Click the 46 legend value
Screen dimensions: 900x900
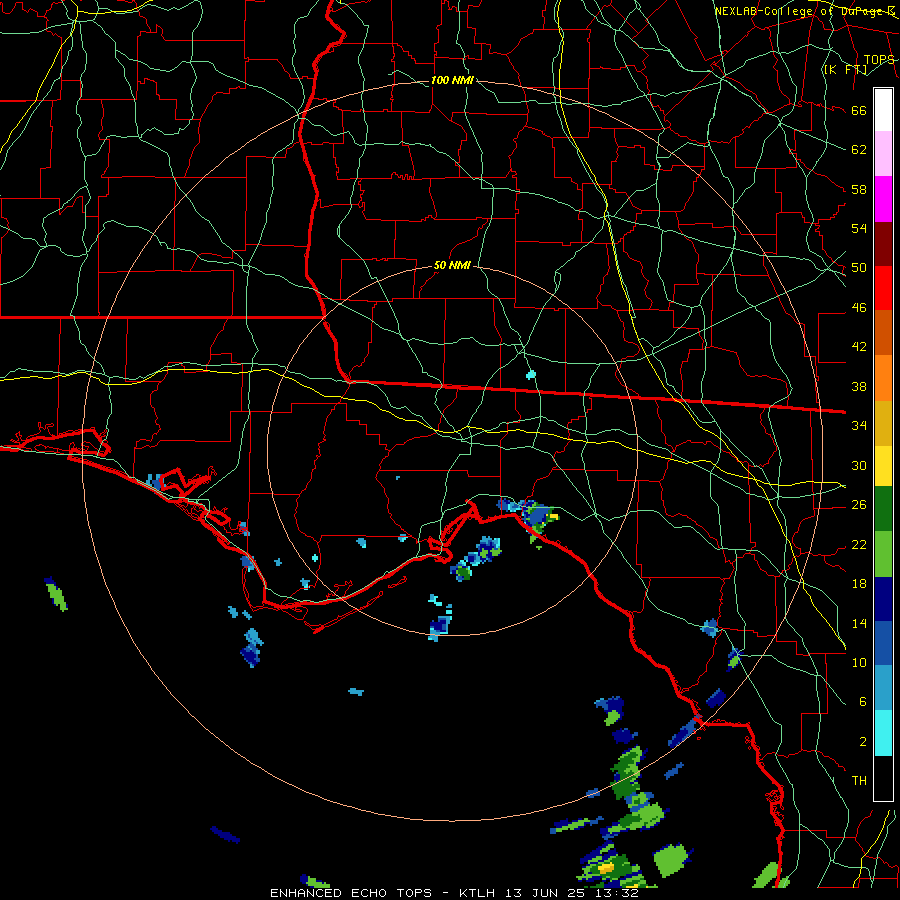pos(859,308)
